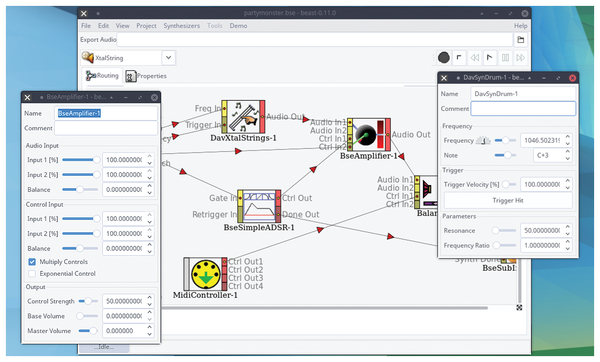Open the Demo menu

pos(238,26)
